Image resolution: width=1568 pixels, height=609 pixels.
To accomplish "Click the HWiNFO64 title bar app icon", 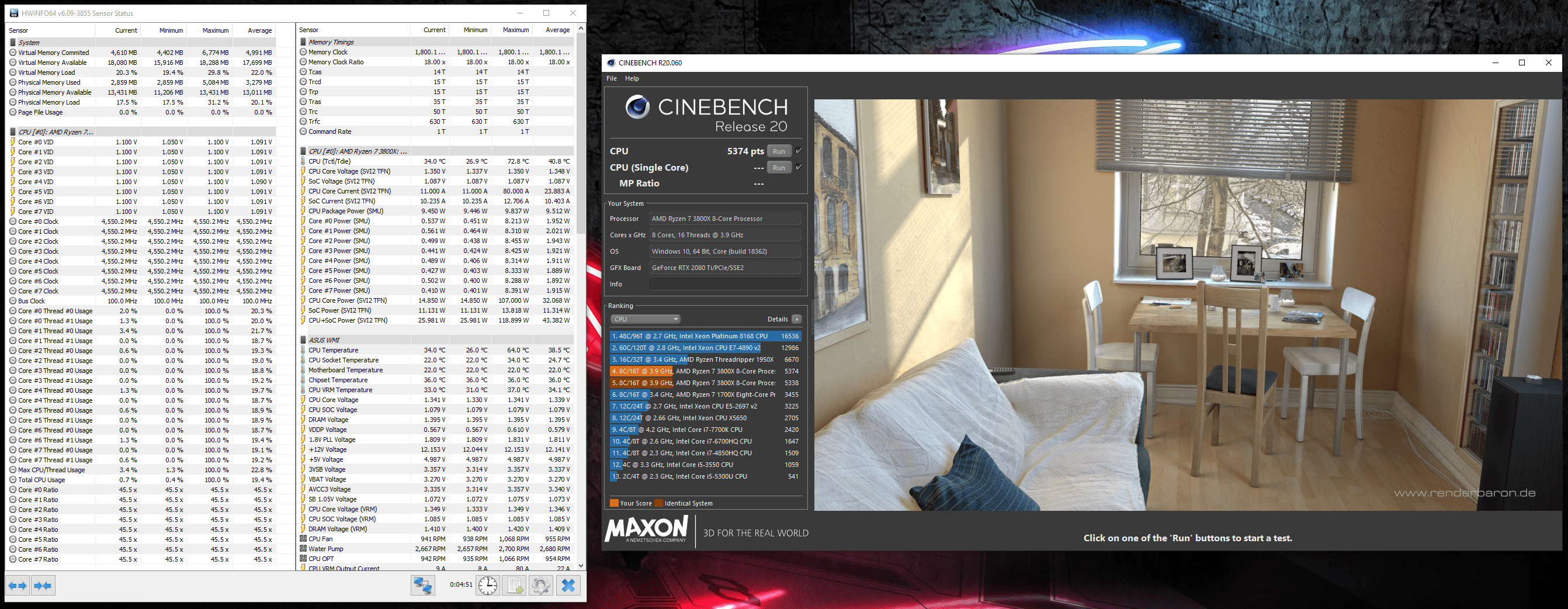I will [x=14, y=13].
